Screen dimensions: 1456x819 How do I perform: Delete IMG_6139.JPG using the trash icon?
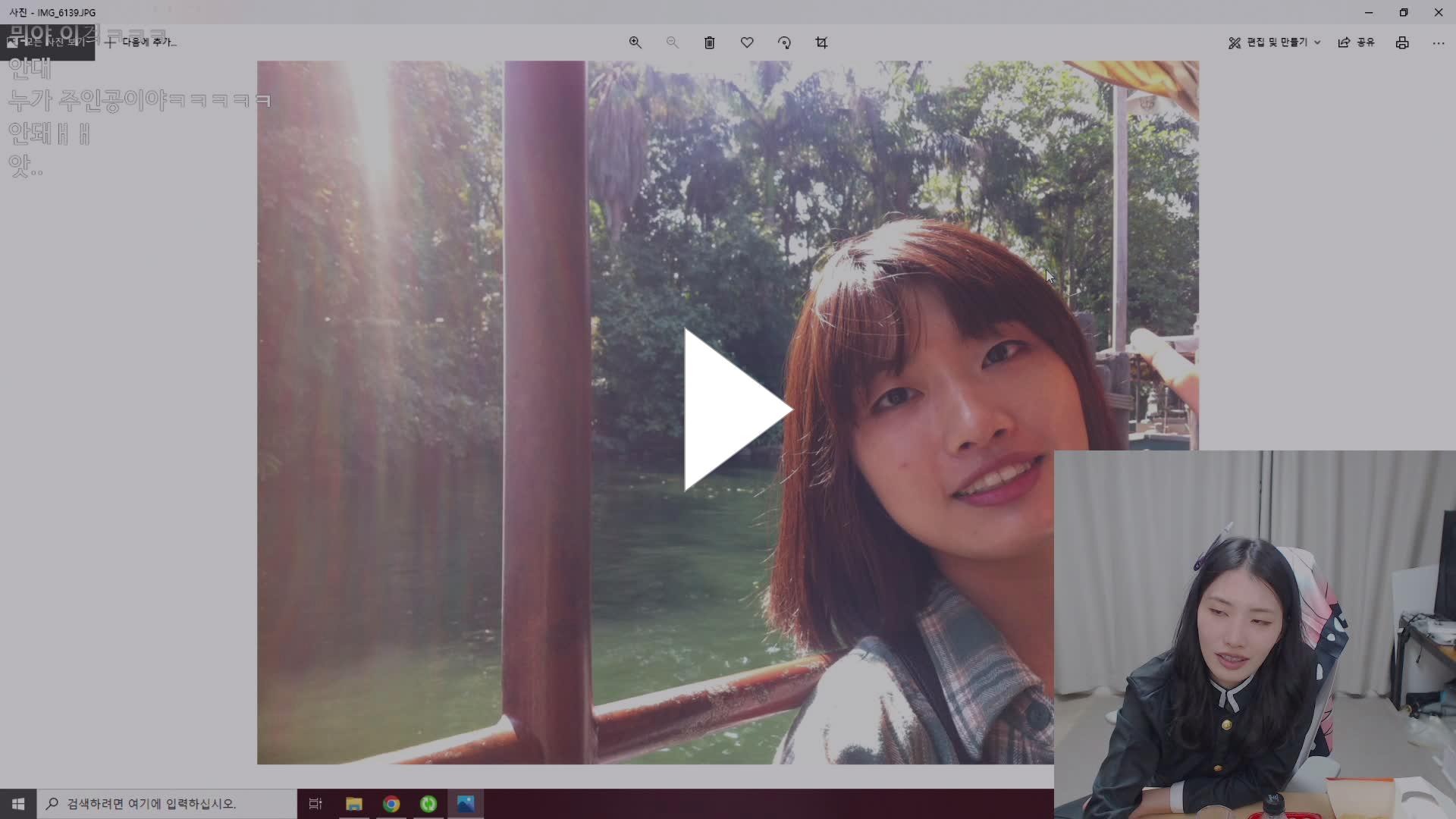pos(710,42)
